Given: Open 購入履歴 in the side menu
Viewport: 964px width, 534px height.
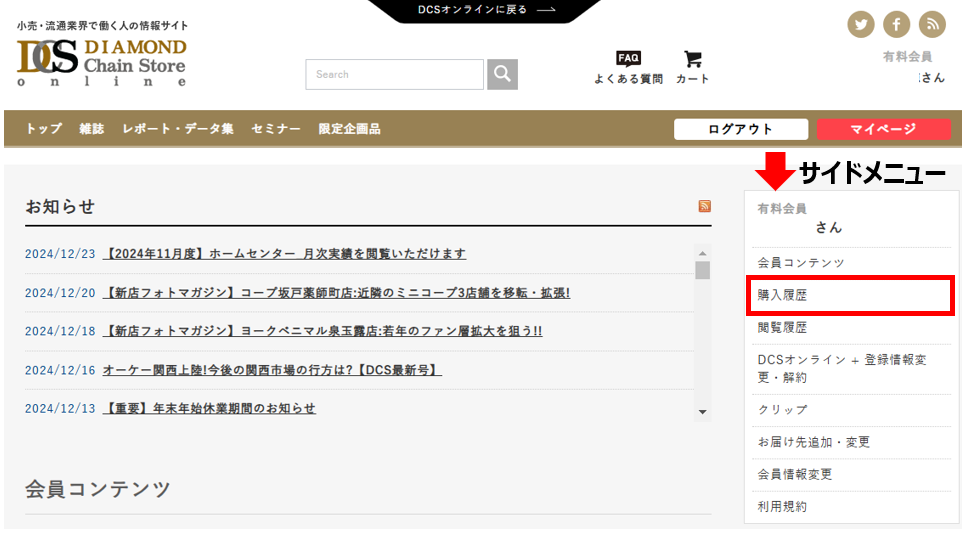Looking at the screenshot, I should [782, 296].
